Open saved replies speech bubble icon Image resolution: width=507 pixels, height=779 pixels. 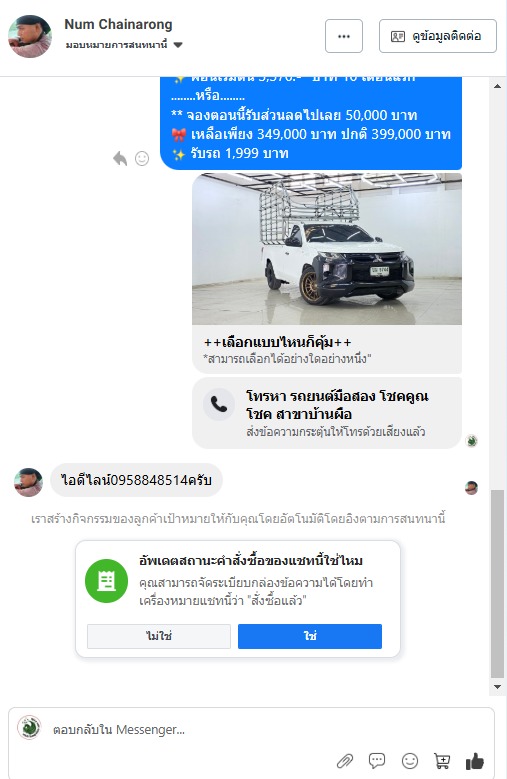377,761
